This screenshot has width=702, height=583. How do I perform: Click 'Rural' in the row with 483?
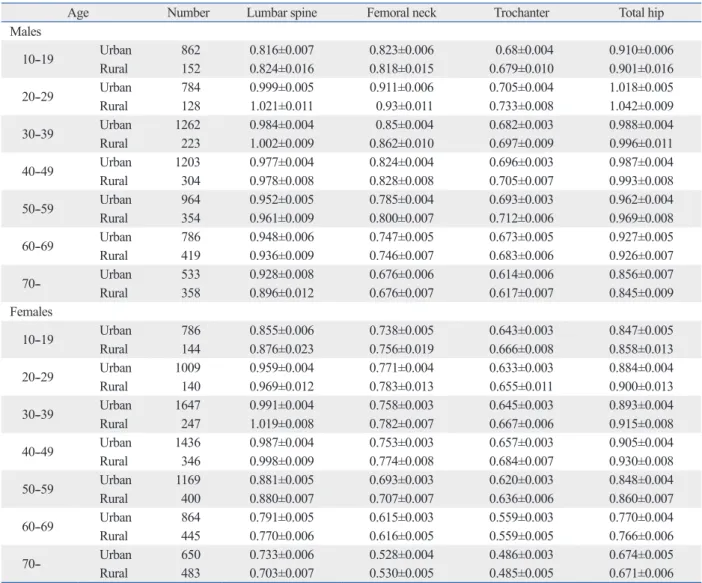tap(114, 573)
